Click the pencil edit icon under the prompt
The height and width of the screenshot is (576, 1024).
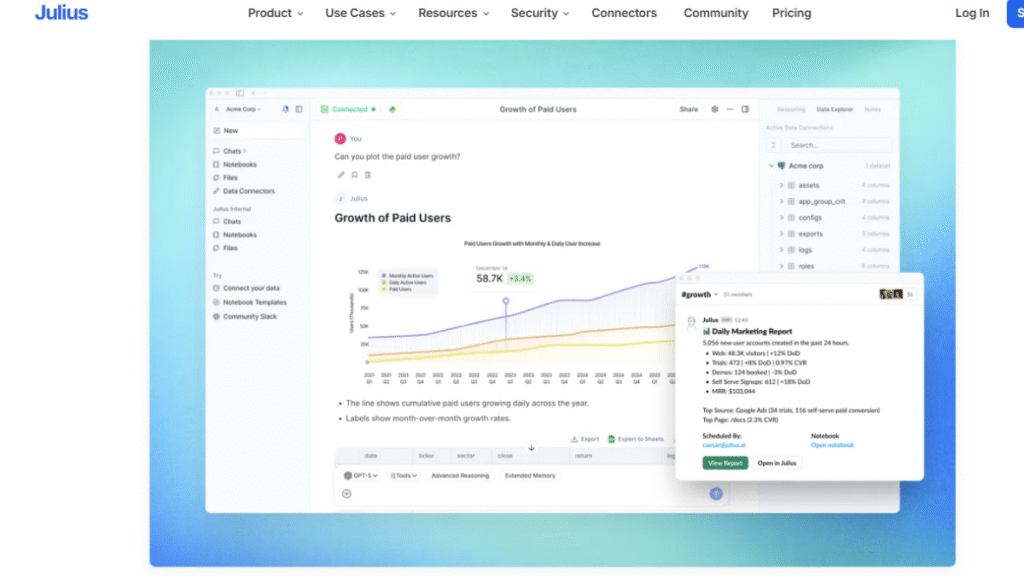[x=341, y=175]
